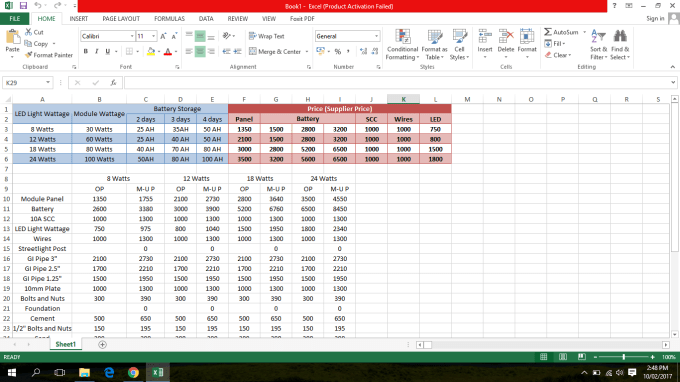This screenshot has width=680, height=382.
Task: Open the Borders tool icon
Action: point(129,52)
